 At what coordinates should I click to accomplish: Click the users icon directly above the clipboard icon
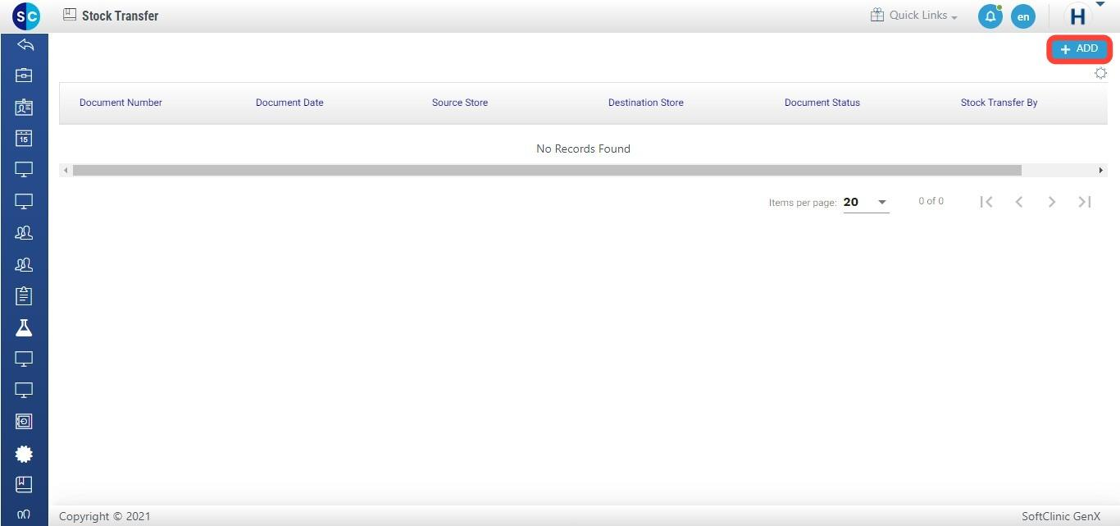click(x=24, y=264)
